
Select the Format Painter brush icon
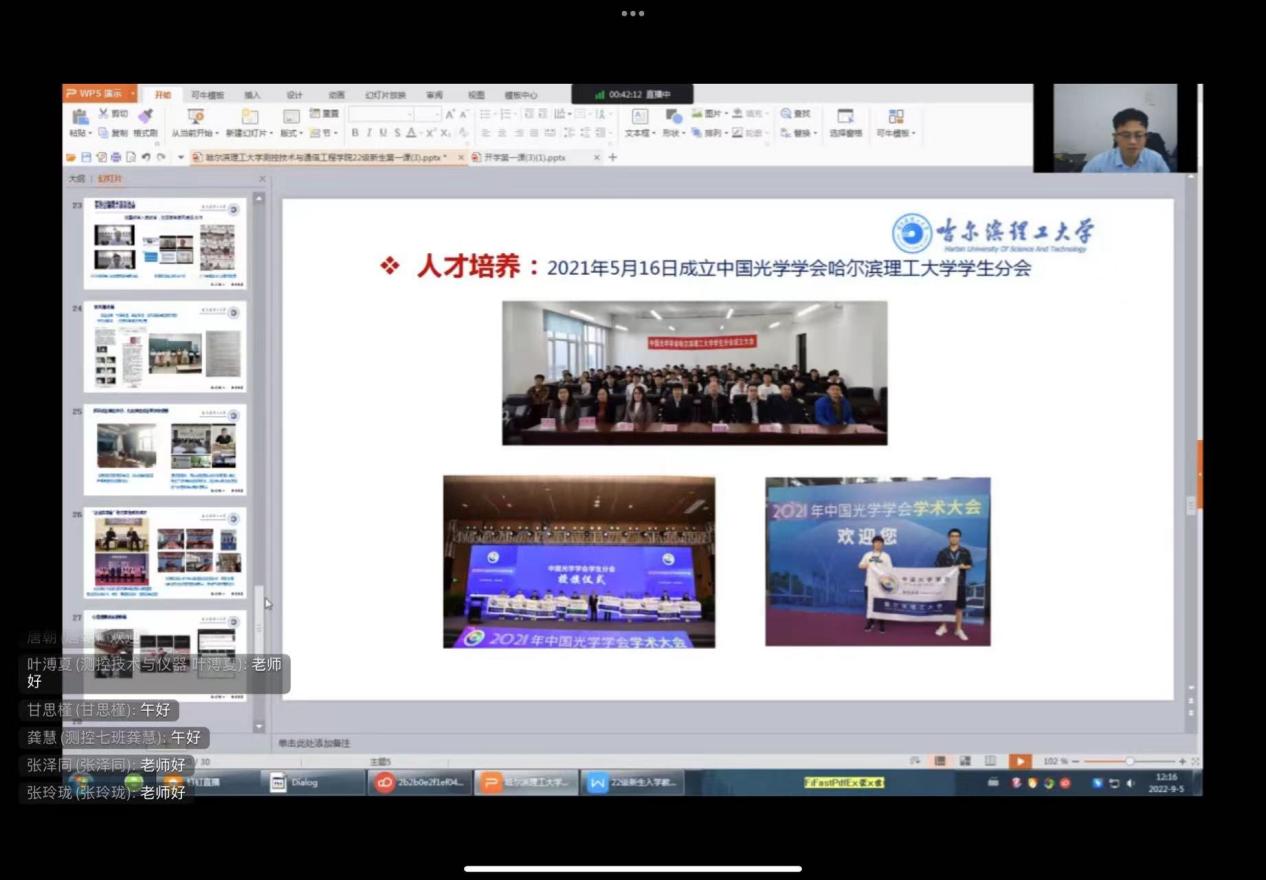click(x=146, y=116)
